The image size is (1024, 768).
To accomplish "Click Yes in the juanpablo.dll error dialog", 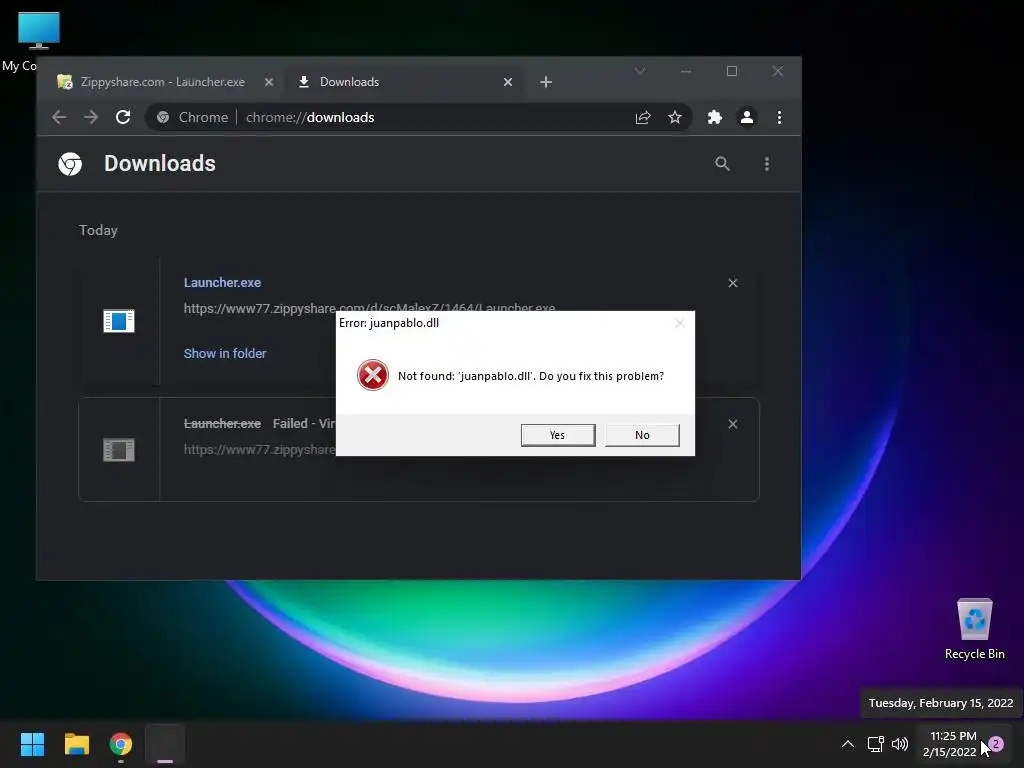I will point(558,435).
